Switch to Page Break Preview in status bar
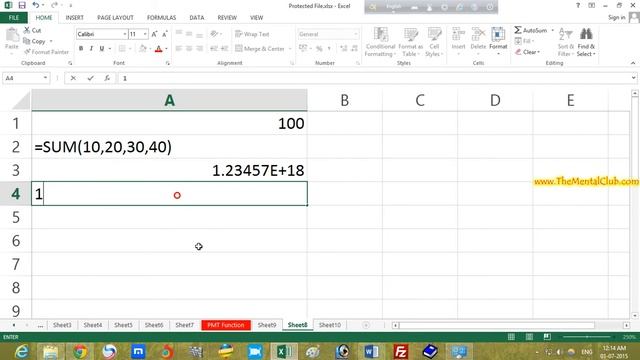The image size is (640, 360). click(x=547, y=337)
